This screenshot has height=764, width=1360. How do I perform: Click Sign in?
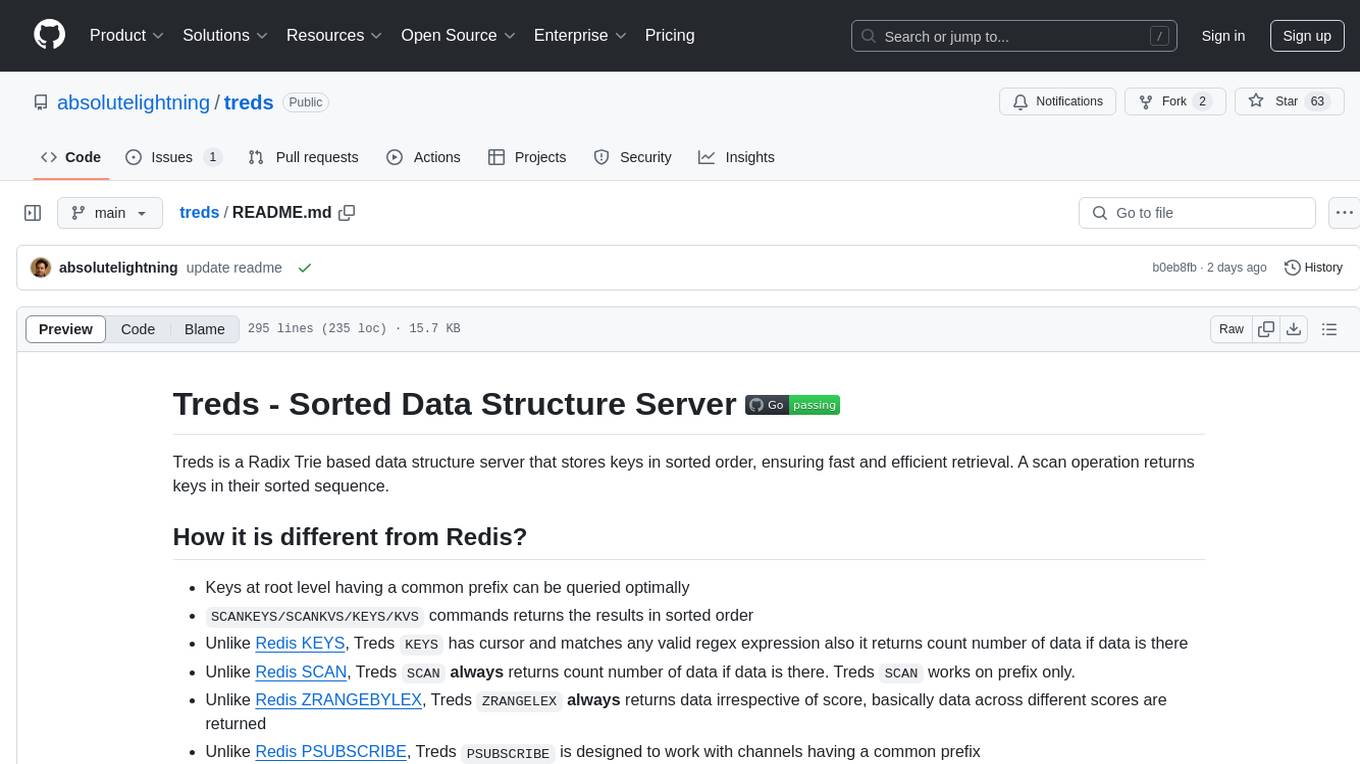coord(1223,36)
